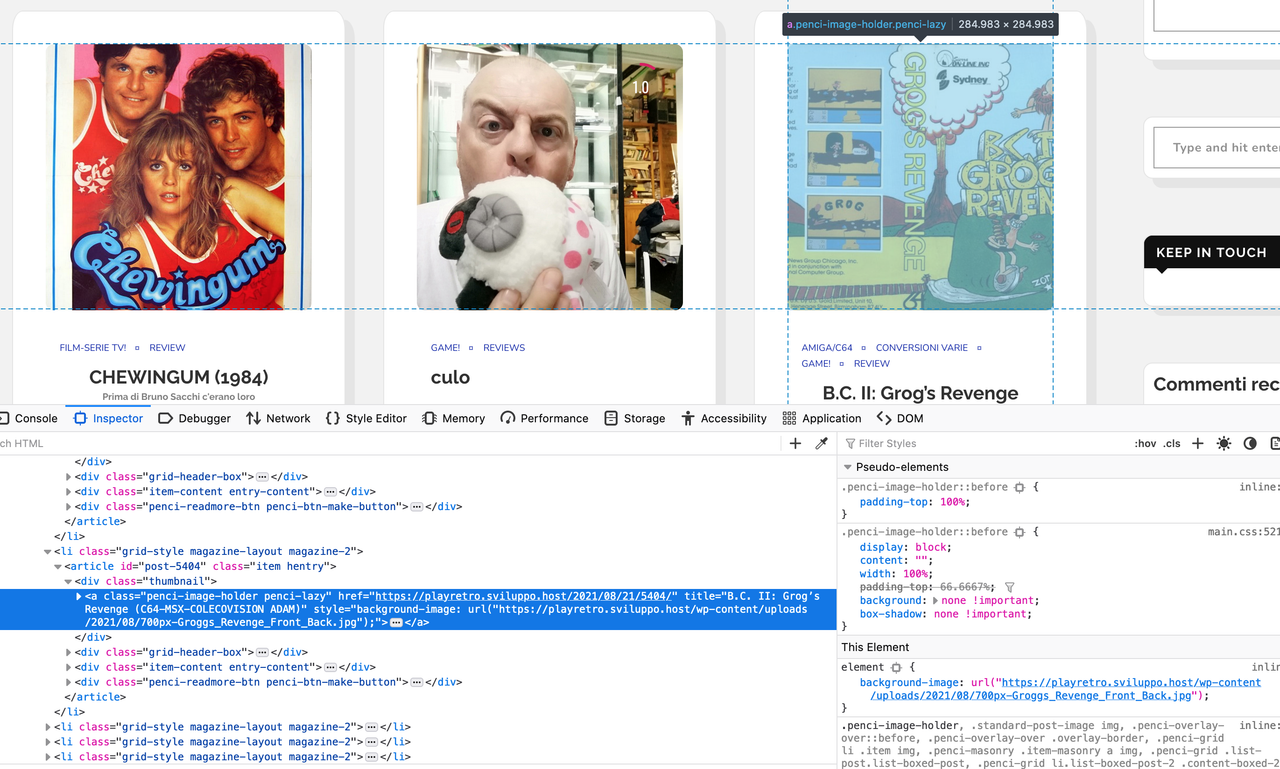
Task: Click filter icon next to overridden padding-top
Action: tap(1009, 587)
